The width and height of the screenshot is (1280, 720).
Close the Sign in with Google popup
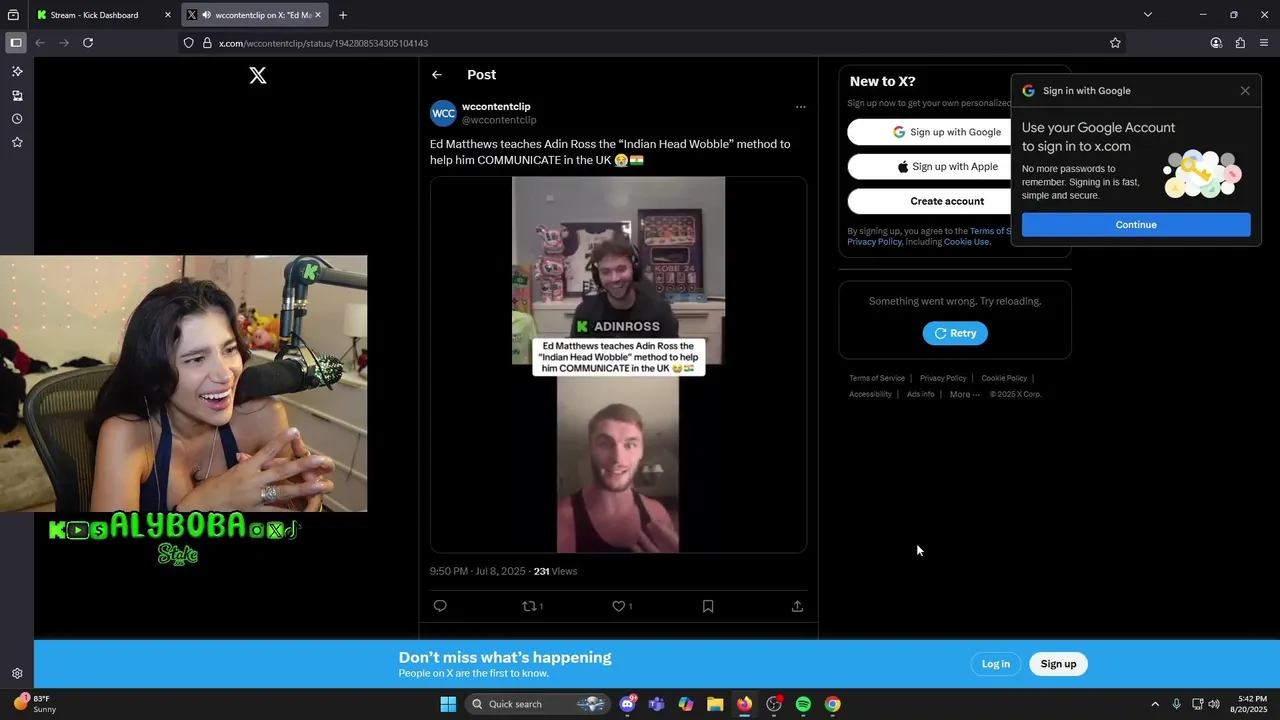(x=1245, y=91)
